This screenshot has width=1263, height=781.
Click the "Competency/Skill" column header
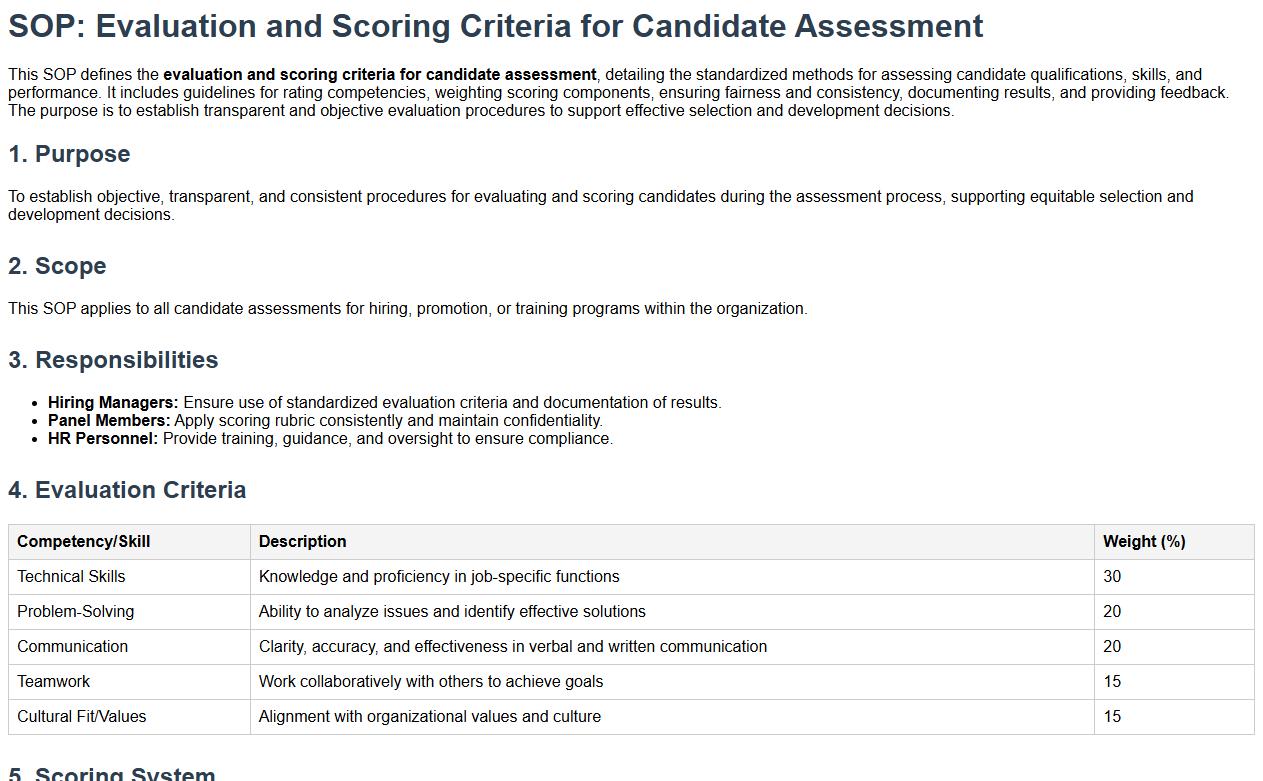83,542
